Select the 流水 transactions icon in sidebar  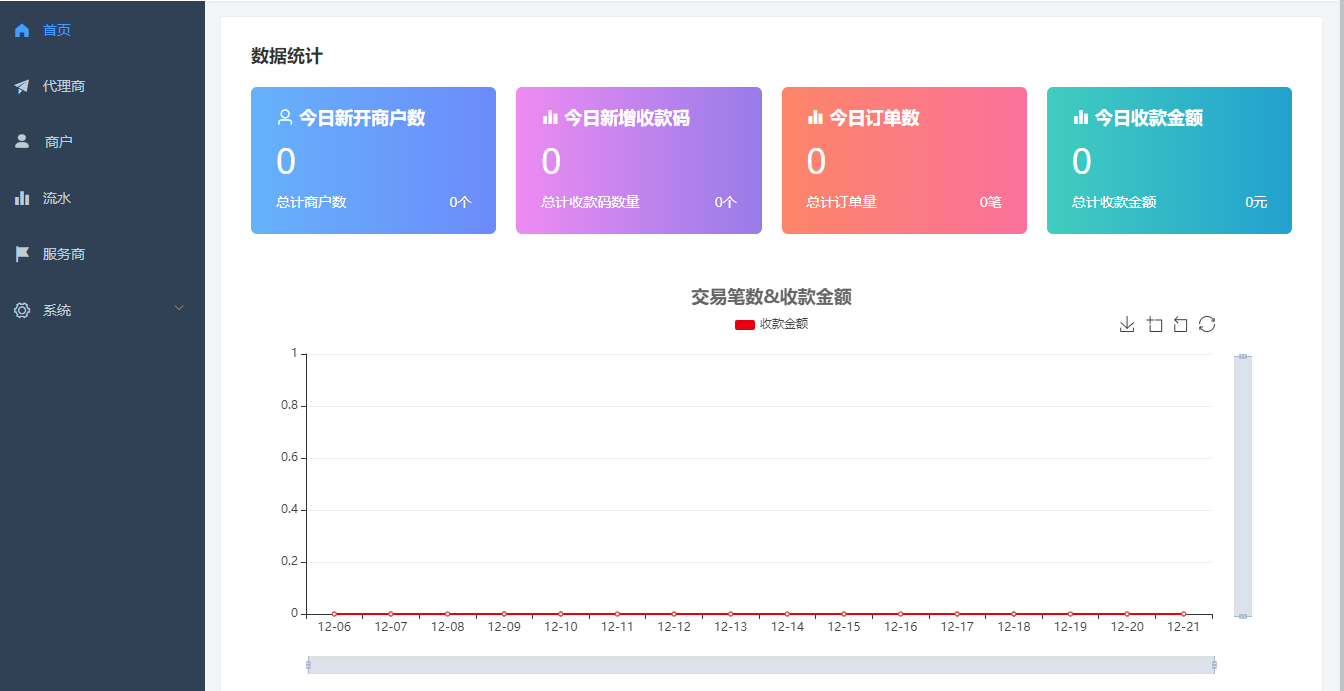click(21, 197)
